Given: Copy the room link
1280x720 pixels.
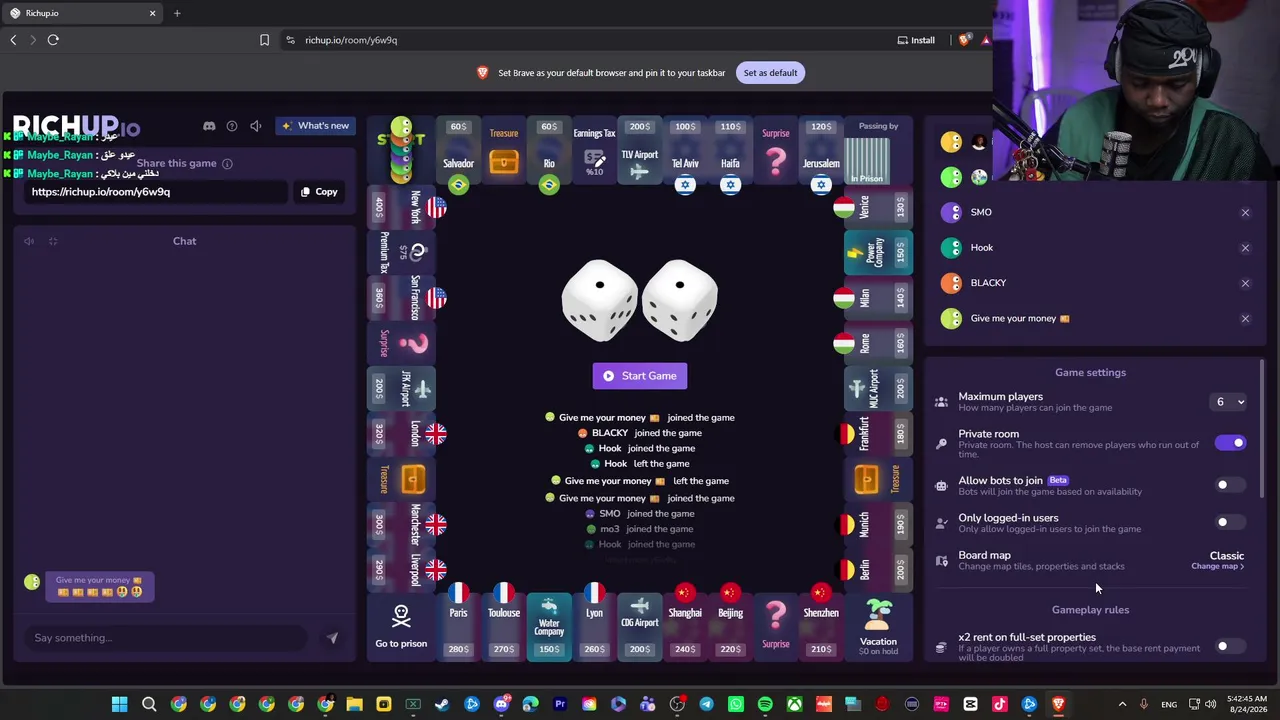Looking at the screenshot, I should pos(319,192).
